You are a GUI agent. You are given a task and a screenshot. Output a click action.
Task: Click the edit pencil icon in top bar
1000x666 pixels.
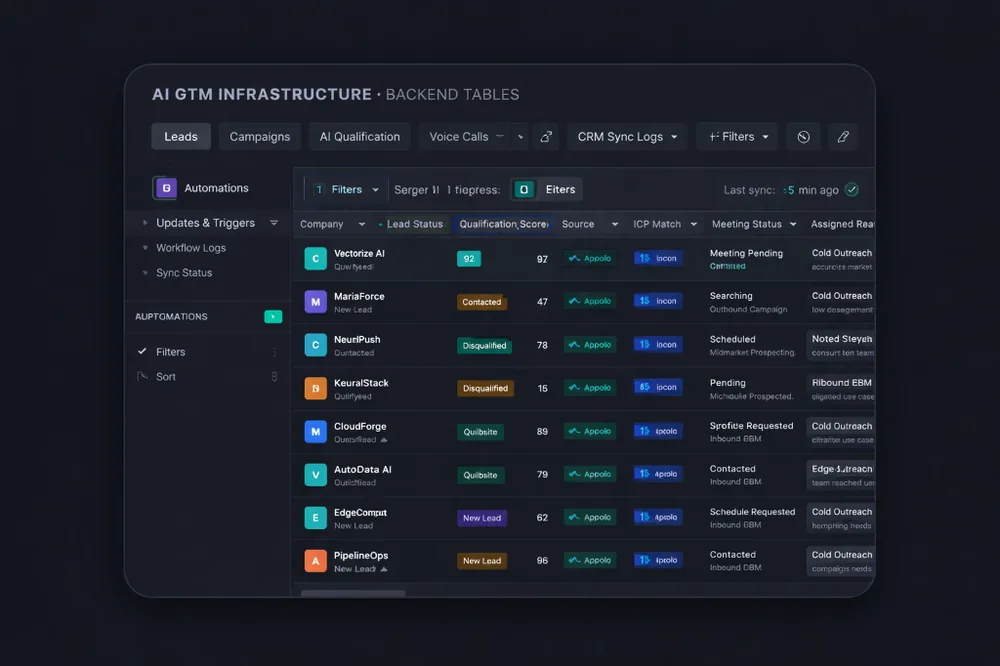tap(842, 137)
